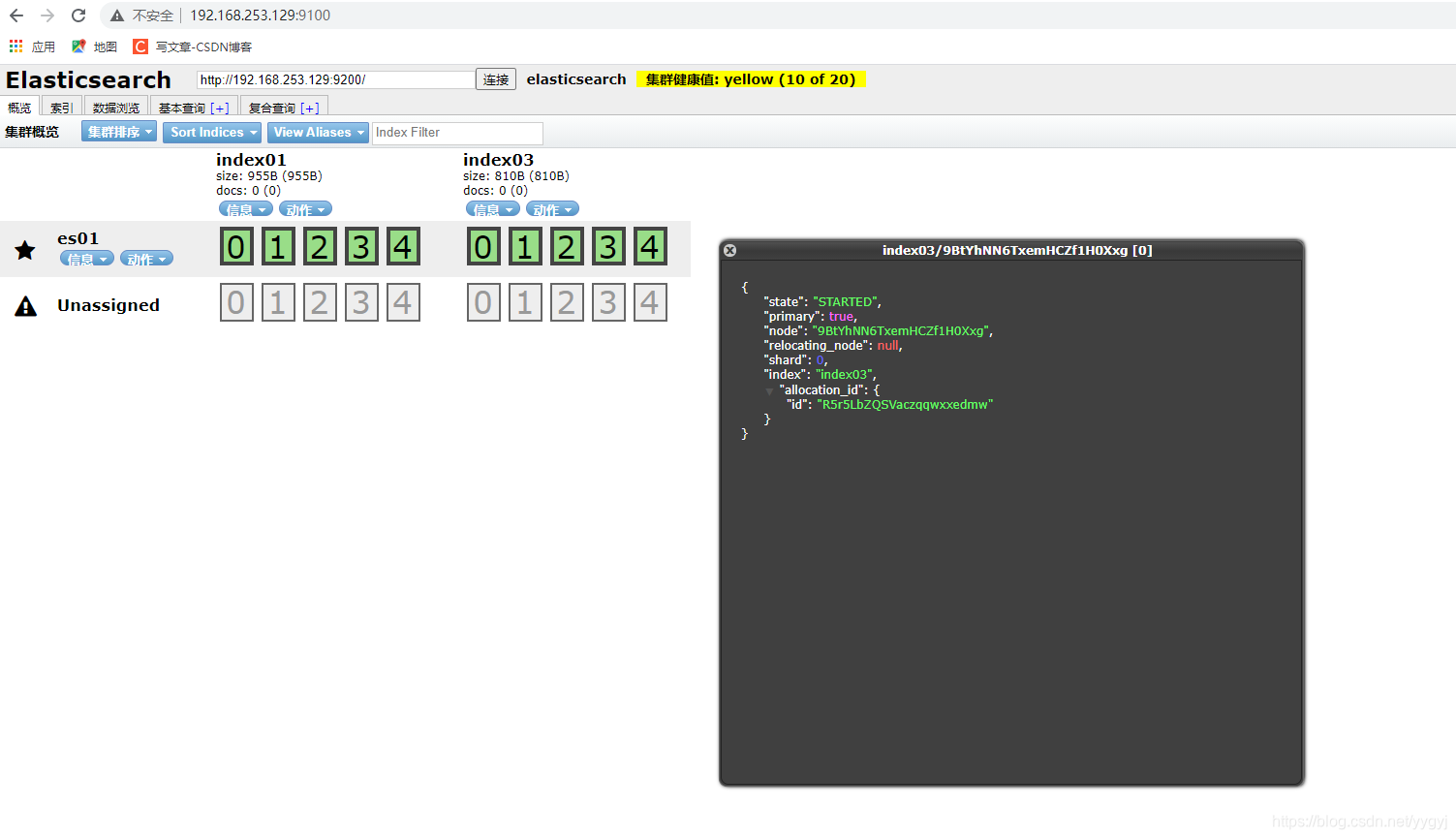Screen dimensions: 1456x839
Task: Click the Unassigned warning triangle icon
Action: tap(26, 306)
